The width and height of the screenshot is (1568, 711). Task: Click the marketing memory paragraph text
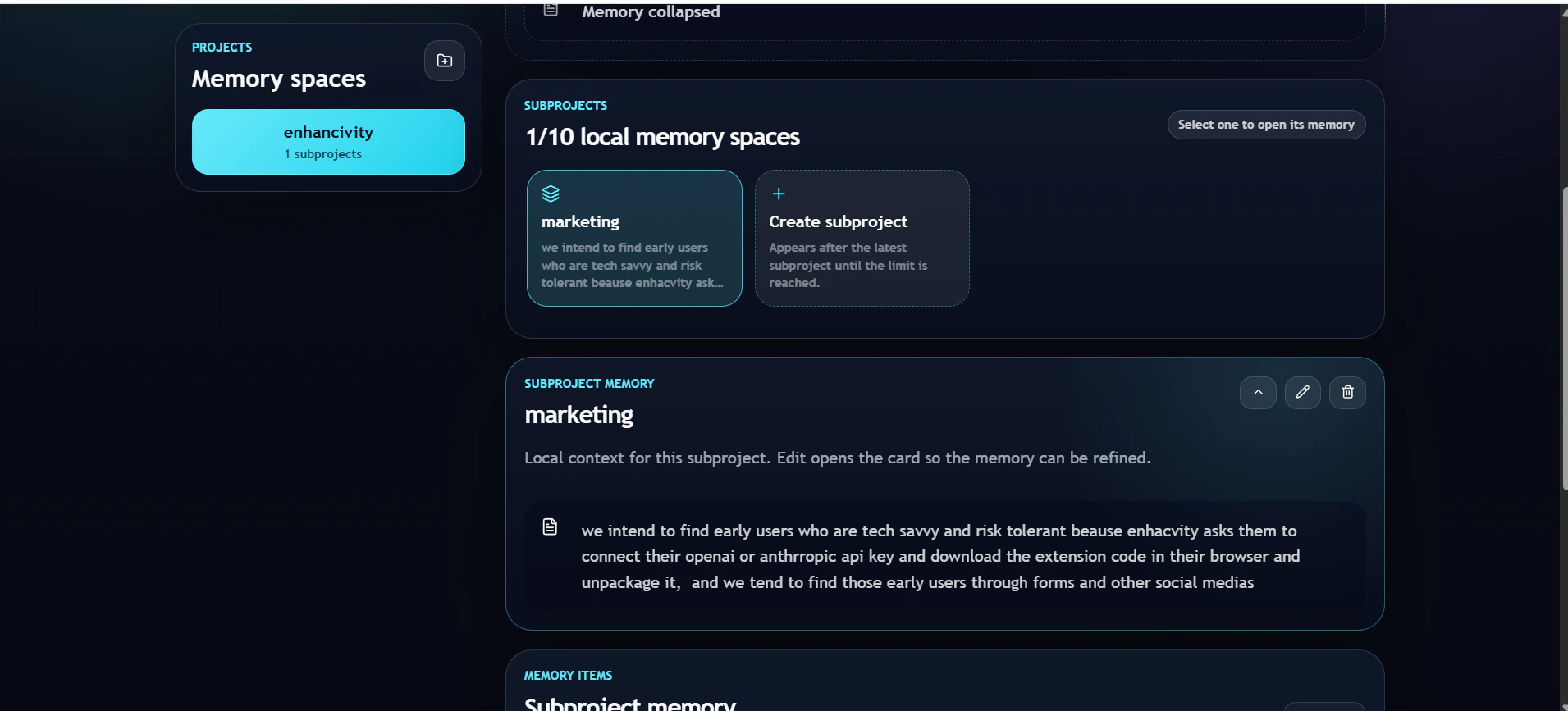[940, 556]
